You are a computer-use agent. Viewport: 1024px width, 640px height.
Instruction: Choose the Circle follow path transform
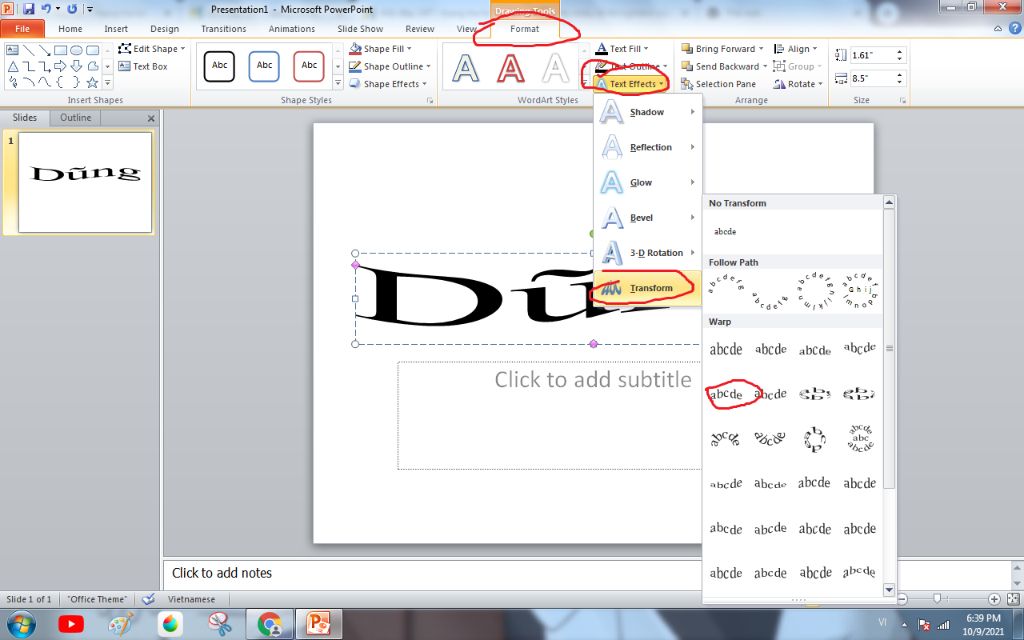(x=814, y=291)
